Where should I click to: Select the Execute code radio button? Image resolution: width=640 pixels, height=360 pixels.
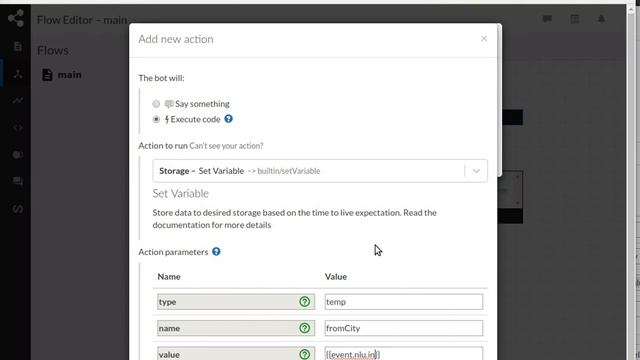tap(156, 119)
